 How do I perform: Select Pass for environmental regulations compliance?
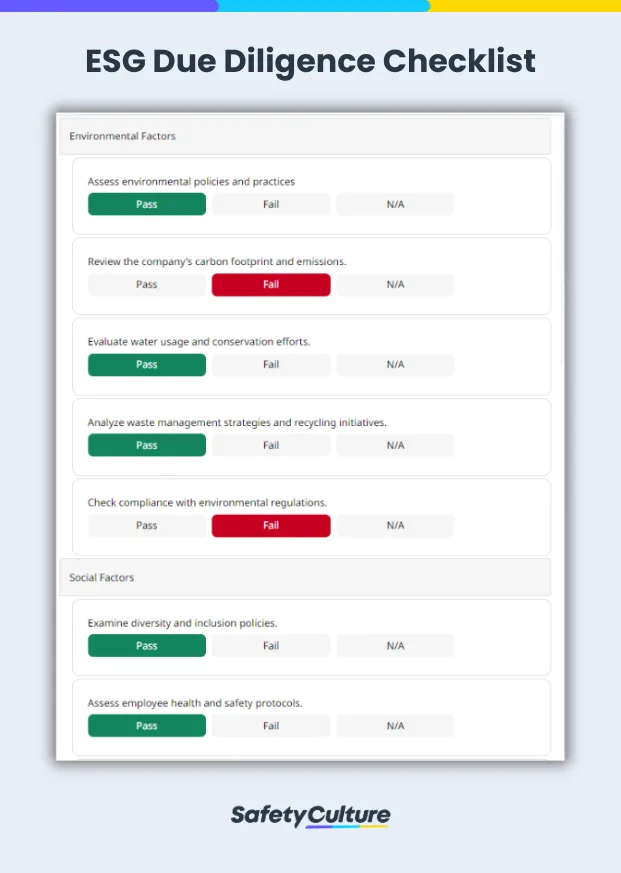pos(146,525)
